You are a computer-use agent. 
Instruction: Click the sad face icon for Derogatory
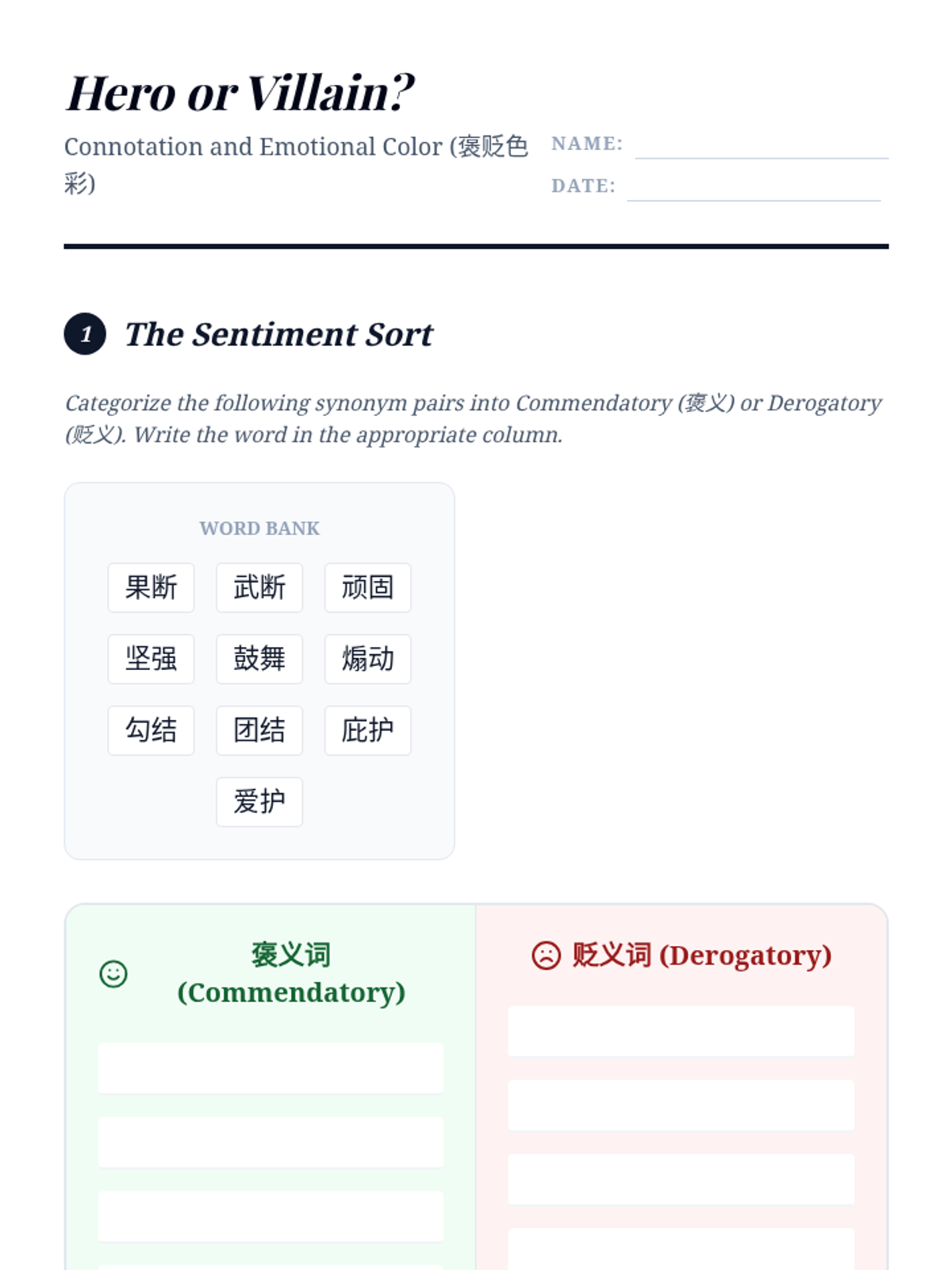pyautogui.click(x=546, y=955)
